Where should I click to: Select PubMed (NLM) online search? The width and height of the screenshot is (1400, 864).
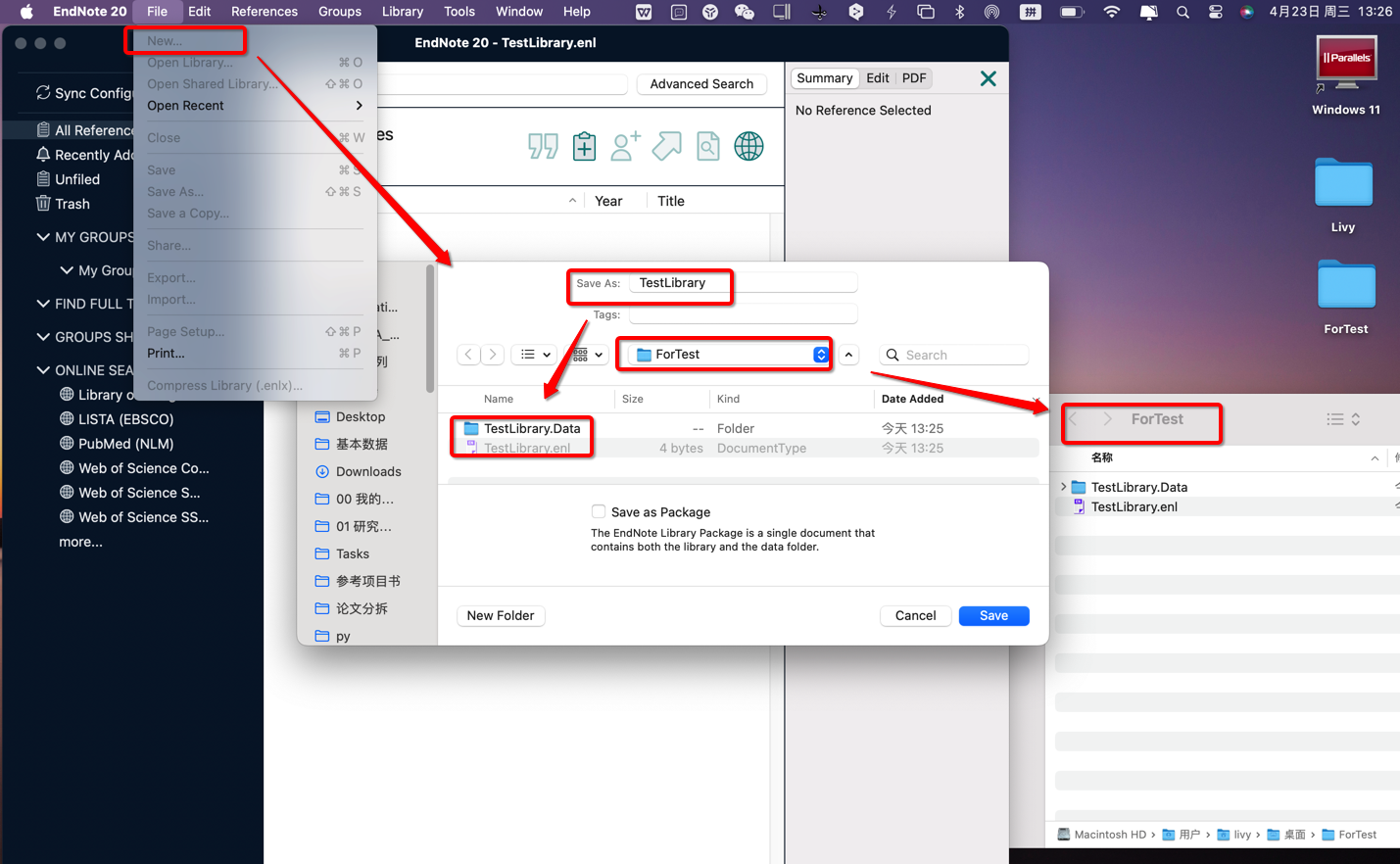(125, 444)
